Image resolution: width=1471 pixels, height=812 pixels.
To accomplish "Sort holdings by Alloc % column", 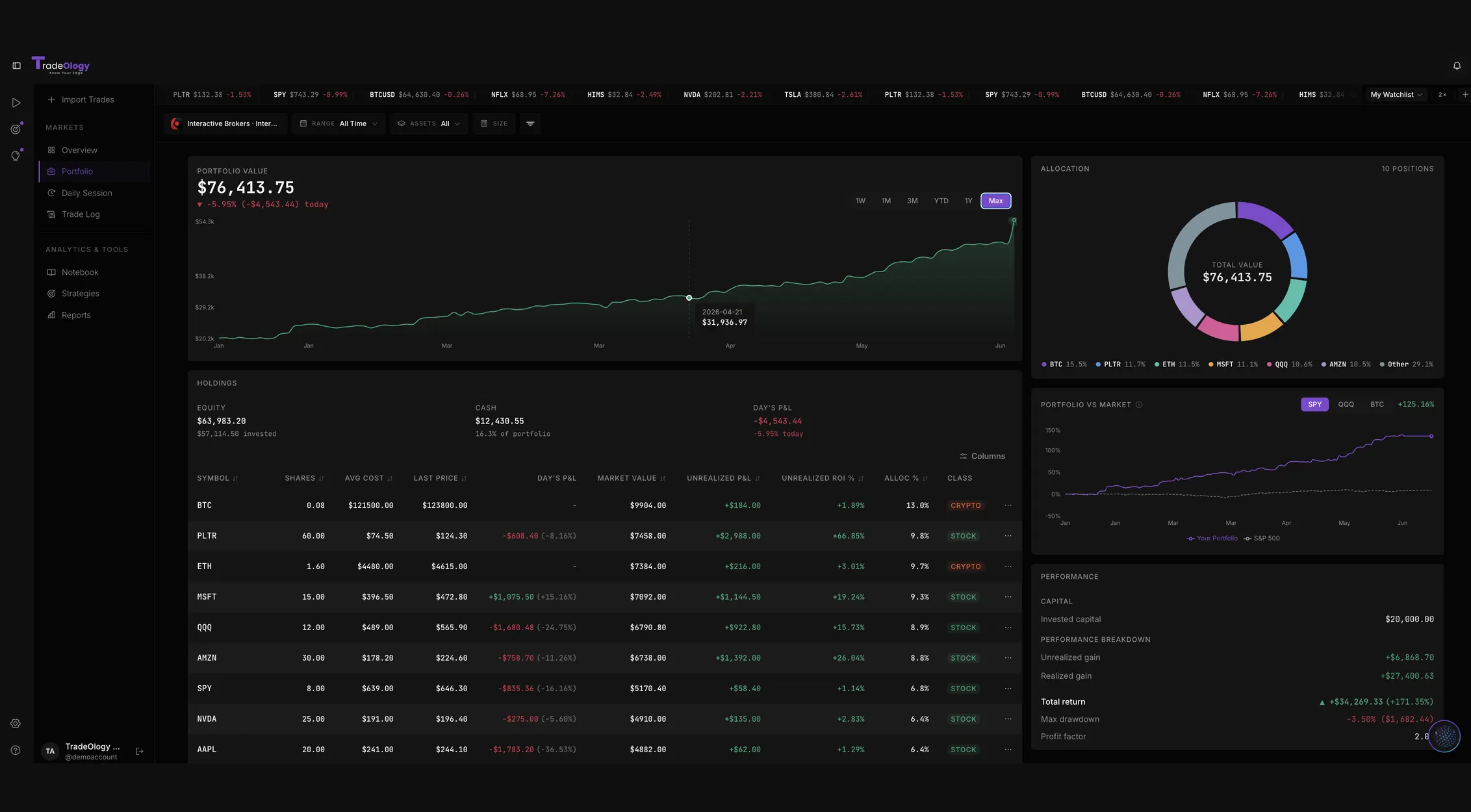I will [906, 478].
